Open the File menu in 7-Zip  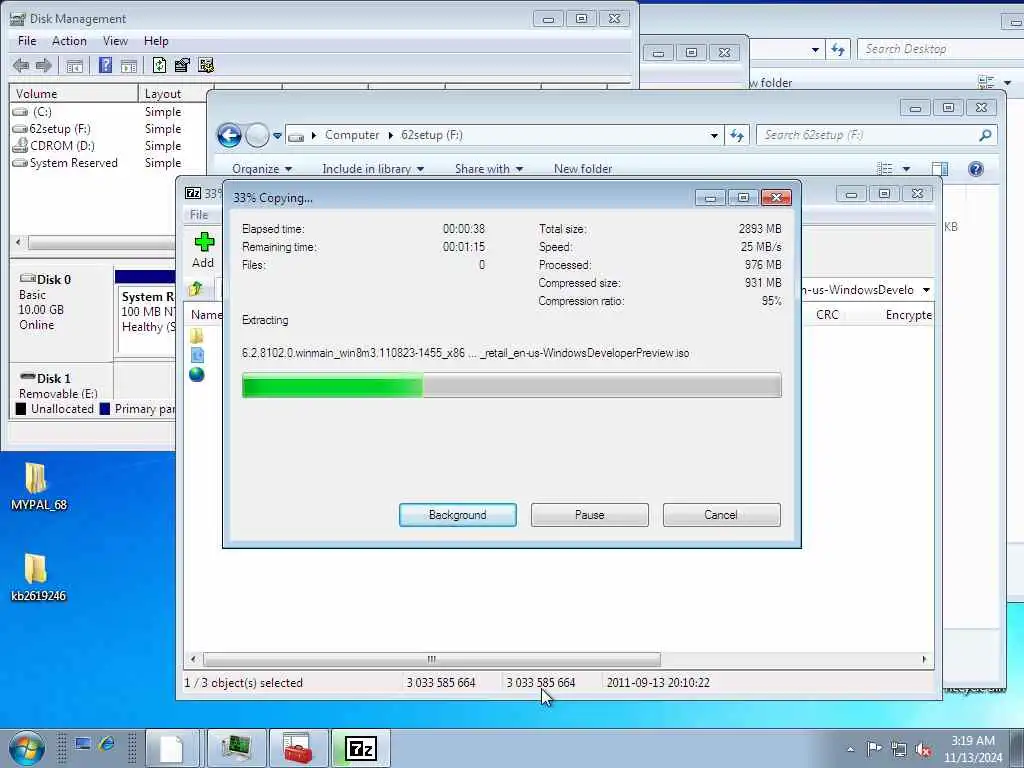(x=199, y=215)
